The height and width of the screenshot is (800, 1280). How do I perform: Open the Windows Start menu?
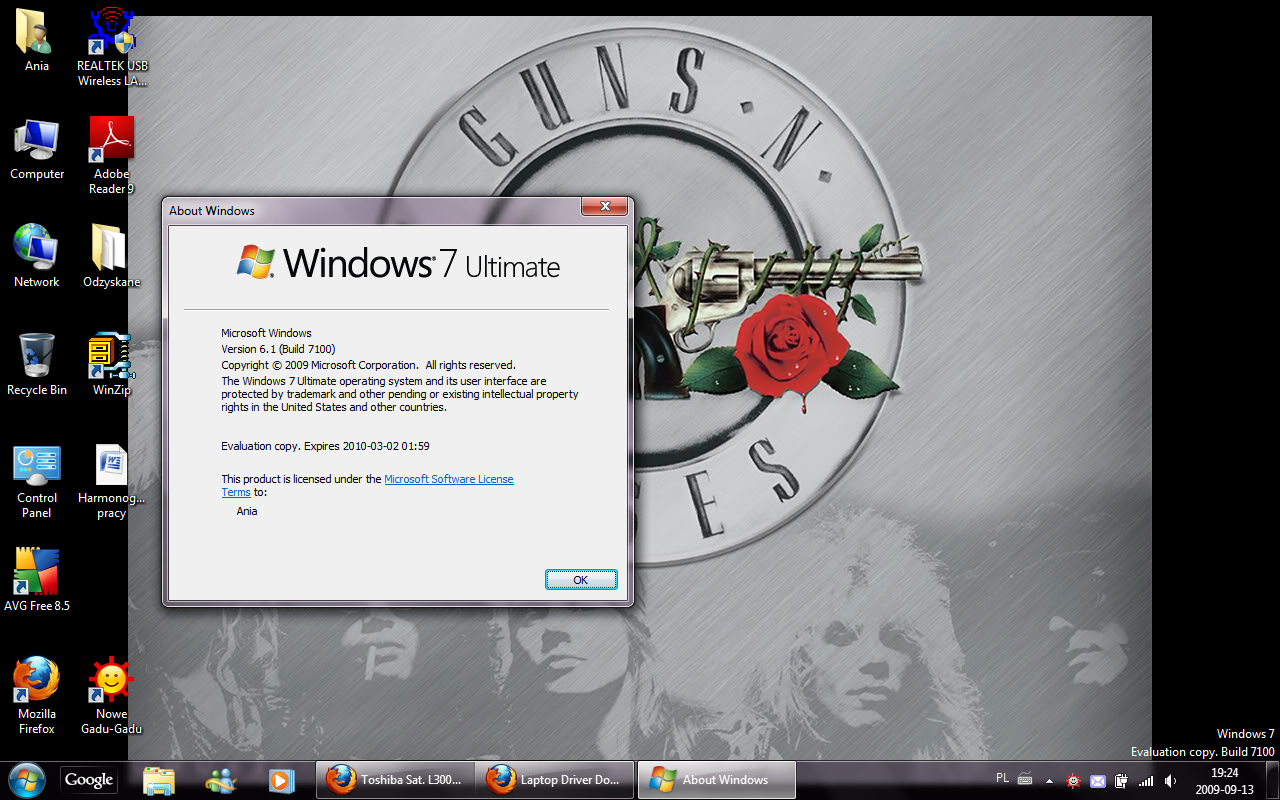27,779
